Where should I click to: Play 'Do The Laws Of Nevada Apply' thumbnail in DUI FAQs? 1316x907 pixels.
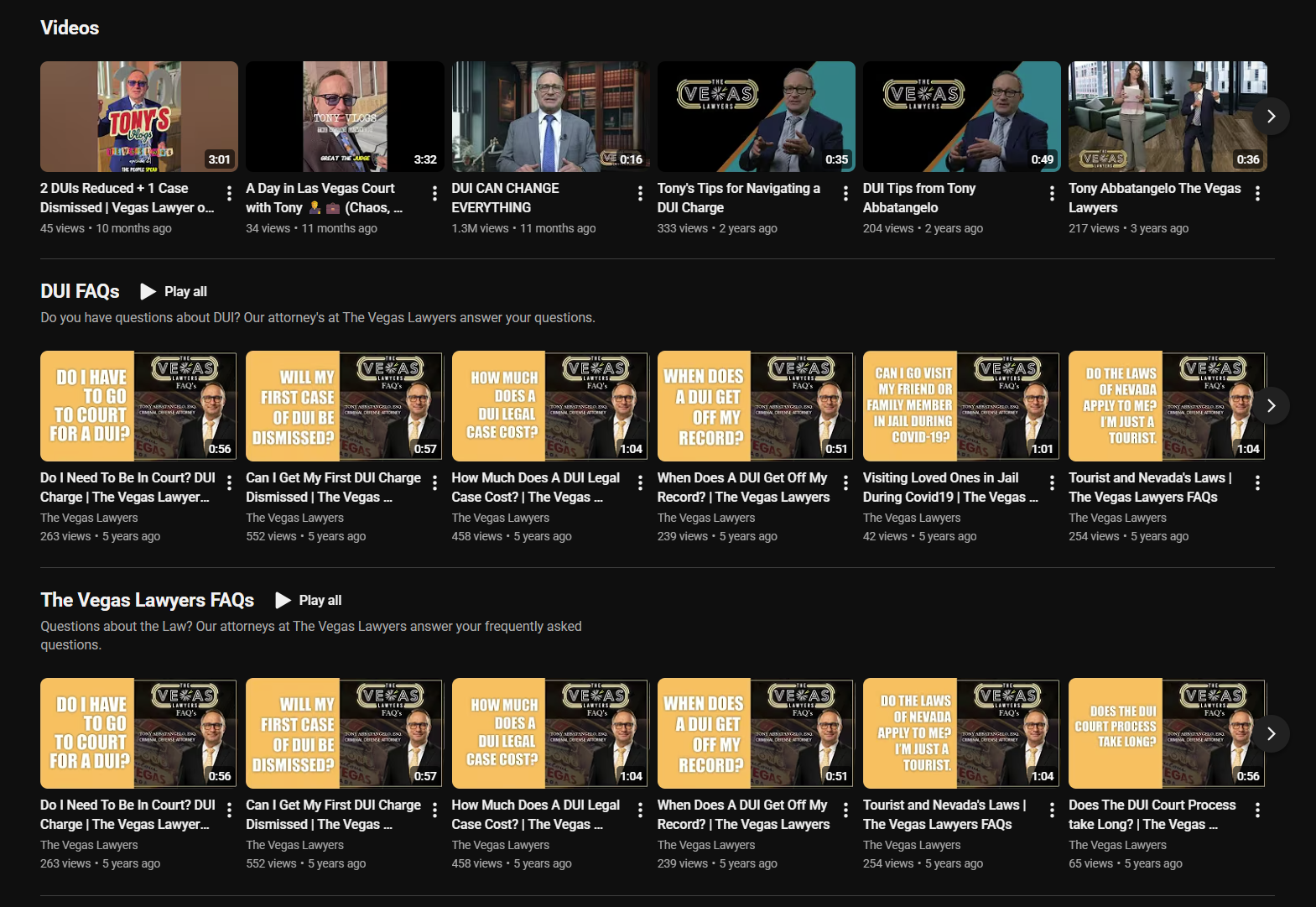[x=1168, y=406]
